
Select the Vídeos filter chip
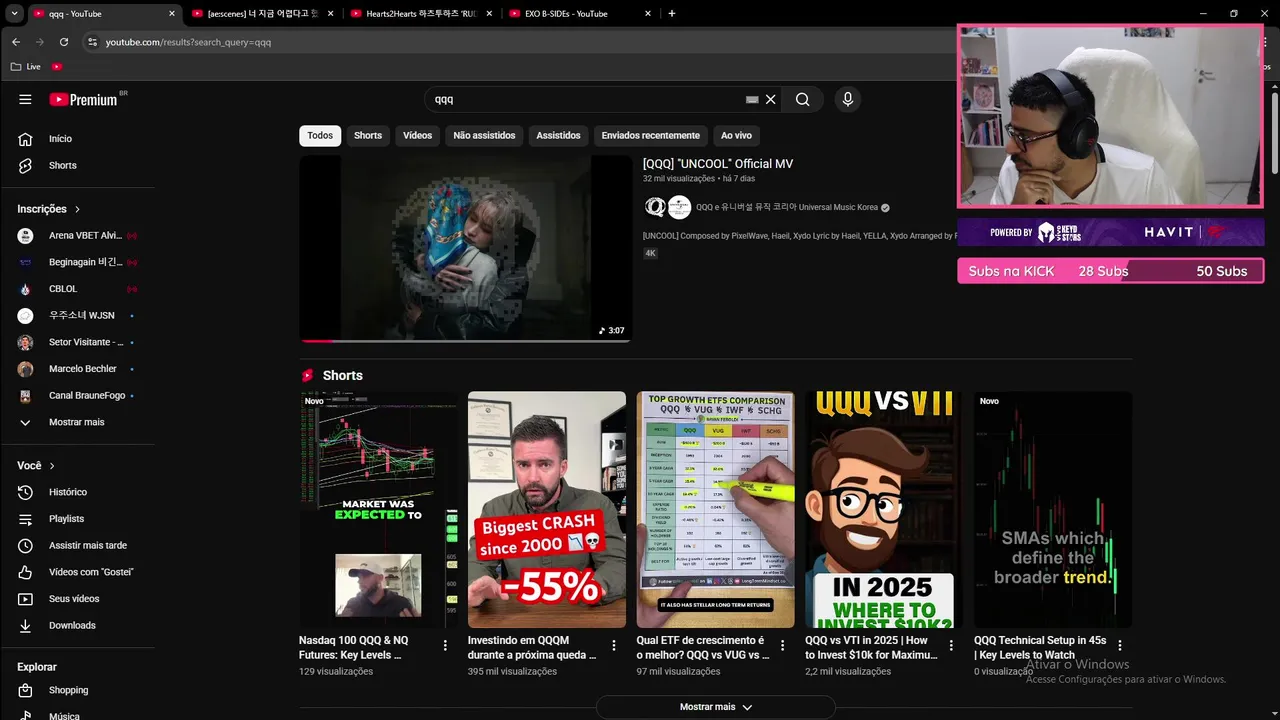[417, 136]
